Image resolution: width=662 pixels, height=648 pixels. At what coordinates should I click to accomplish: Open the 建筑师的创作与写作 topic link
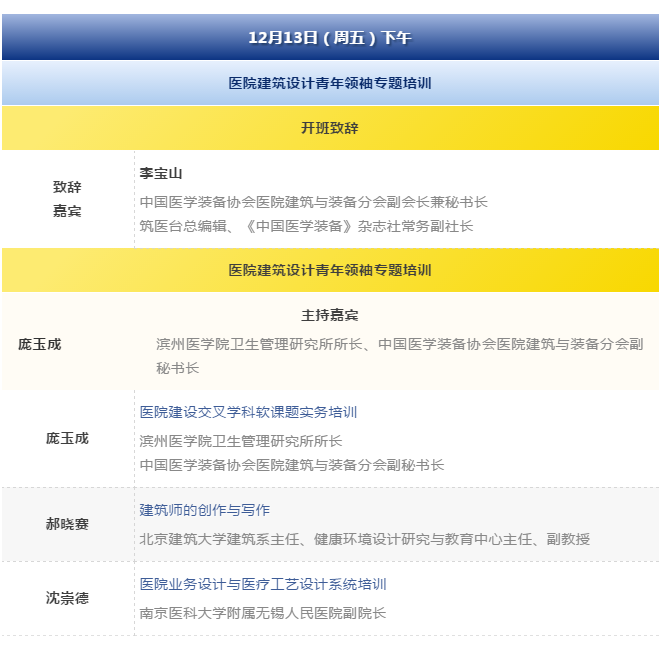click(204, 510)
